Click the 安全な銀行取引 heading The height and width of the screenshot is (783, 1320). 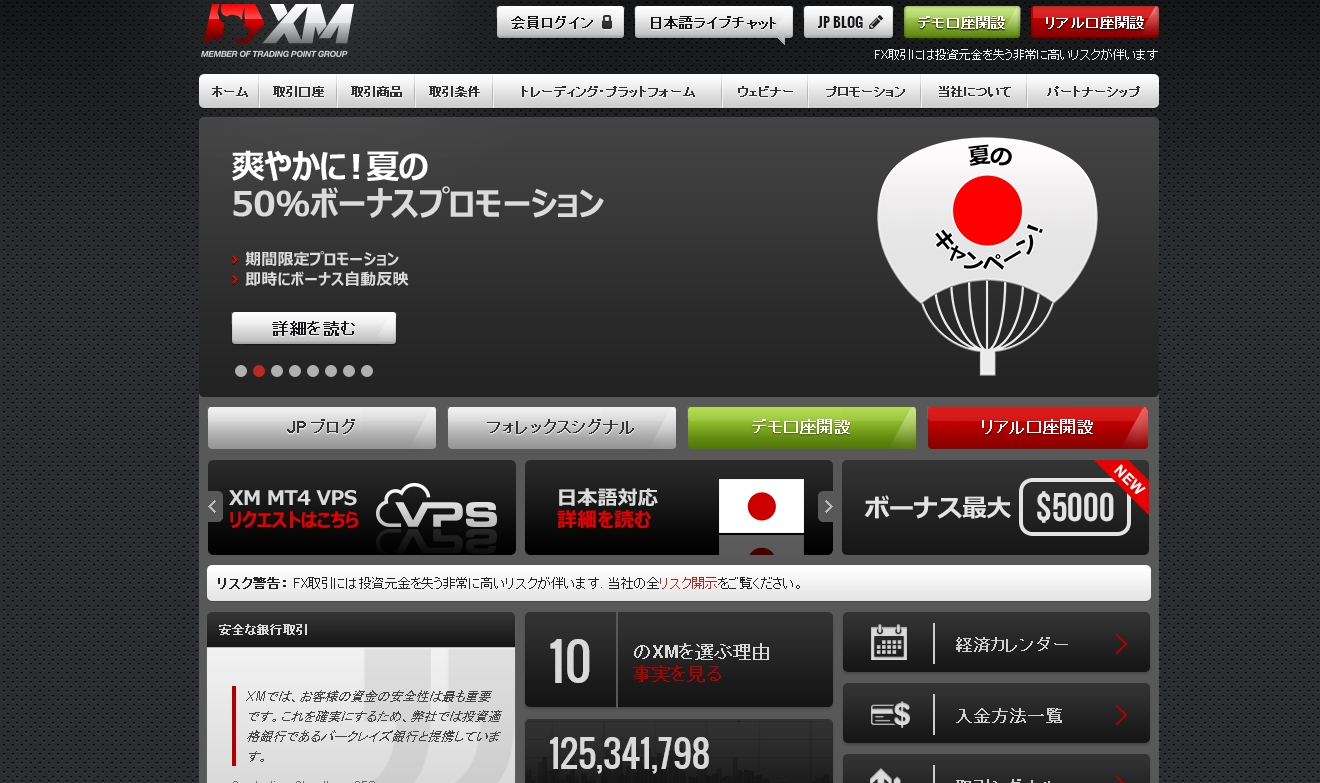263,630
